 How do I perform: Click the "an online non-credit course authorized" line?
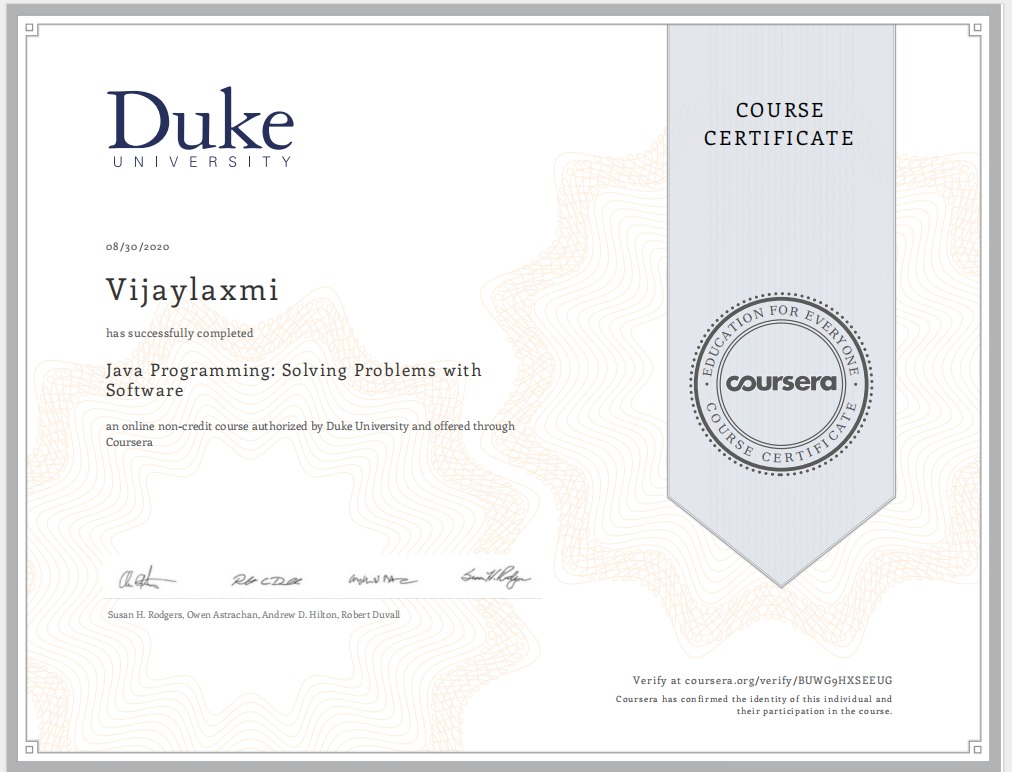[310, 434]
